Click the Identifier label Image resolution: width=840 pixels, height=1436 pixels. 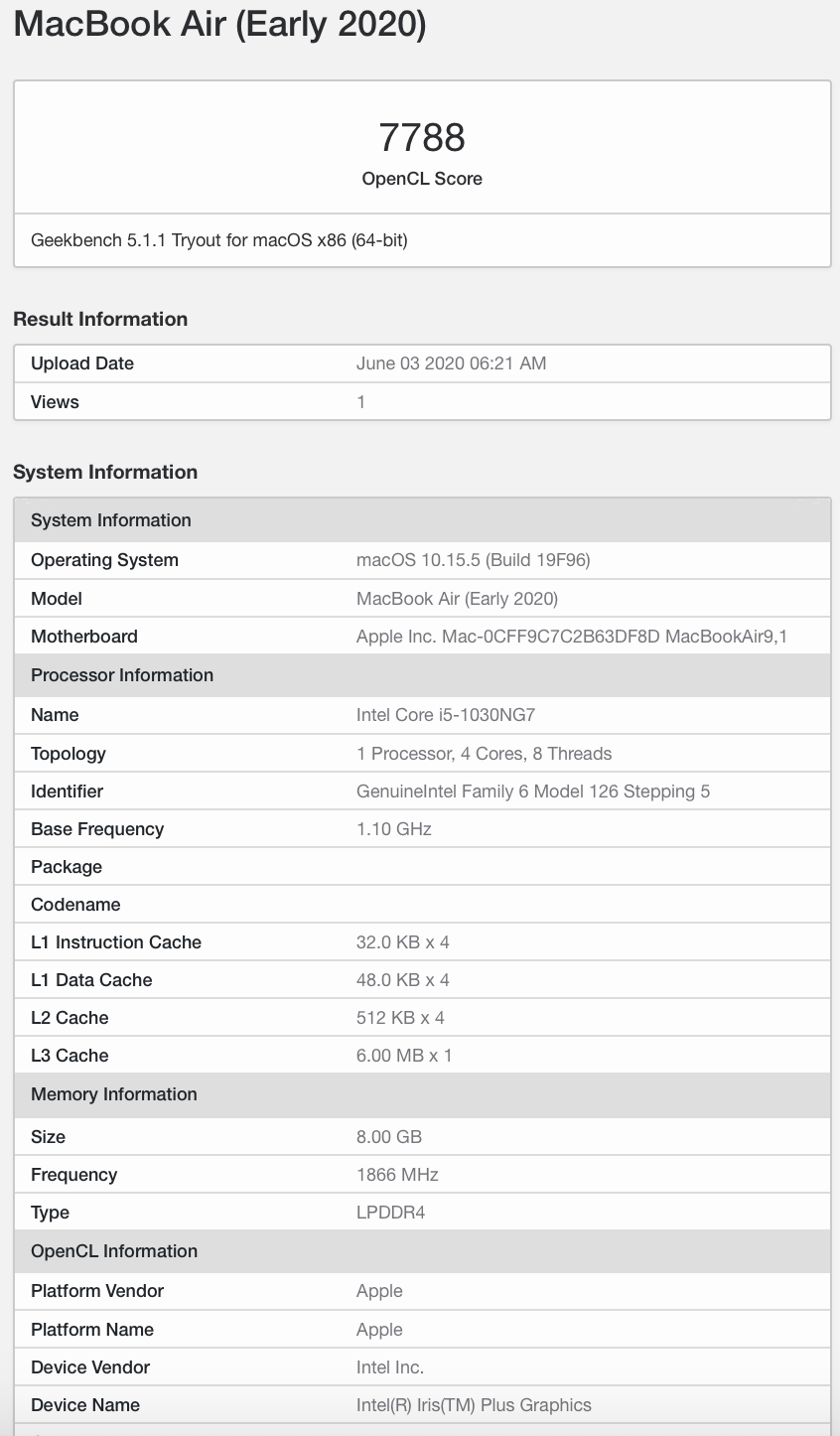(67, 791)
